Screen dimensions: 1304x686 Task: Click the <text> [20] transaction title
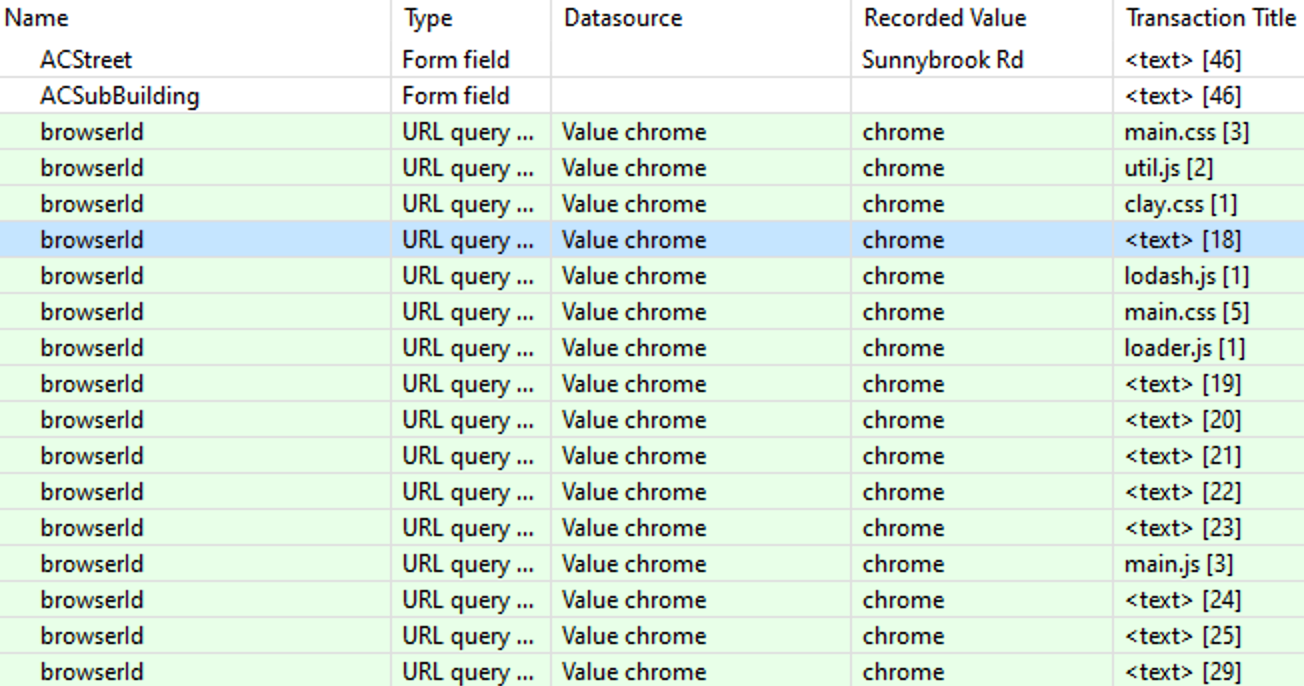[1183, 420]
